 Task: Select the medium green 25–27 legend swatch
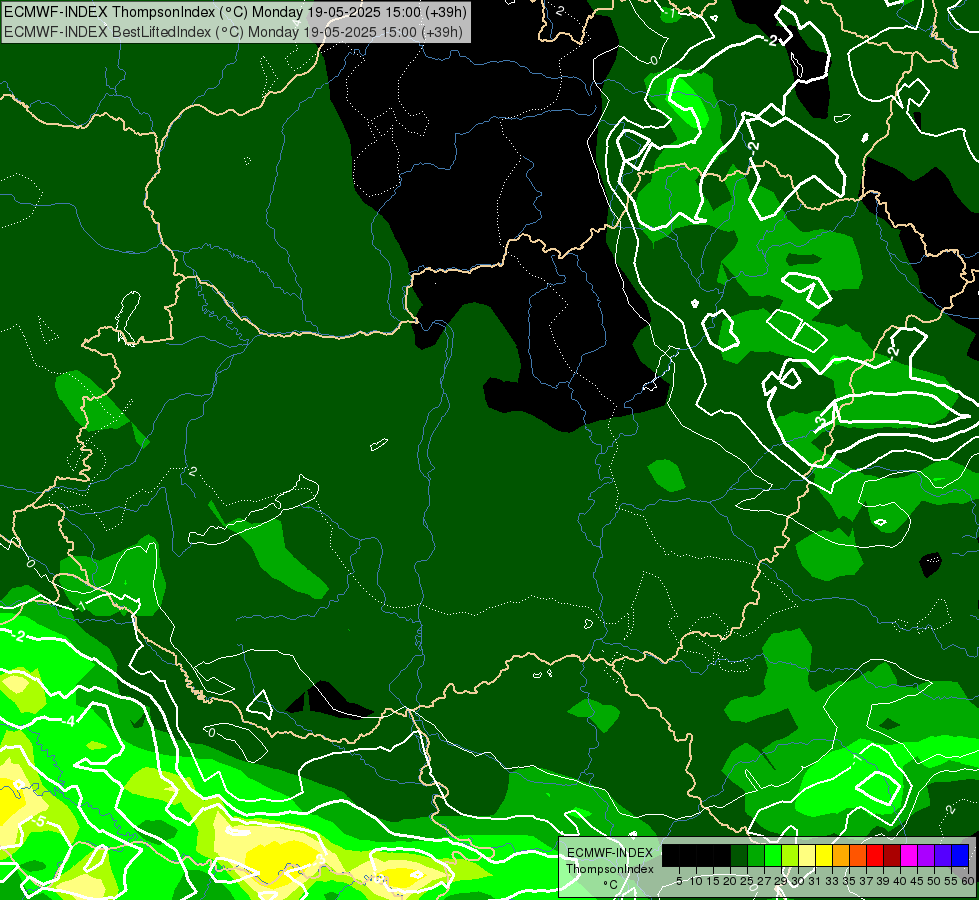[756, 855]
